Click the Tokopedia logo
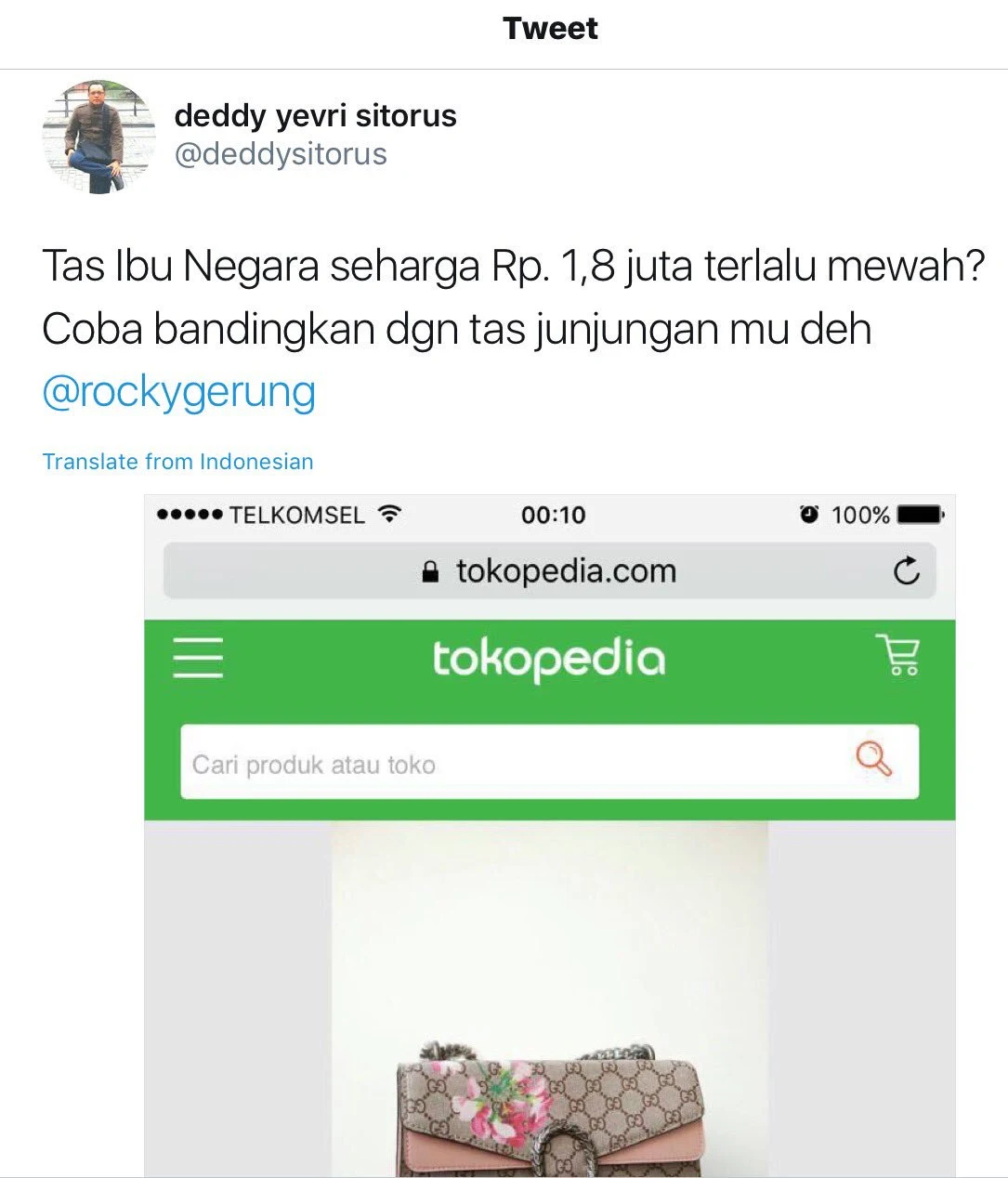Image resolution: width=1008 pixels, height=1178 pixels. click(549, 660)
